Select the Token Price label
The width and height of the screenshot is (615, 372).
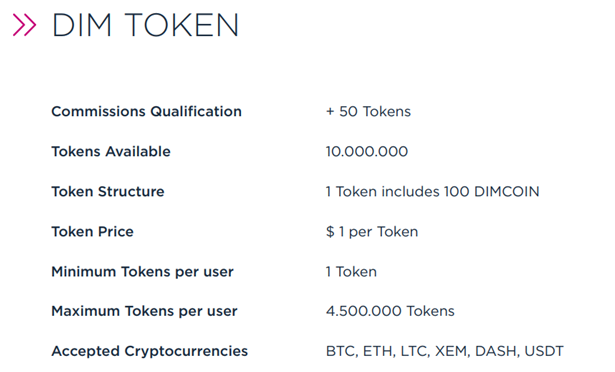93,232
